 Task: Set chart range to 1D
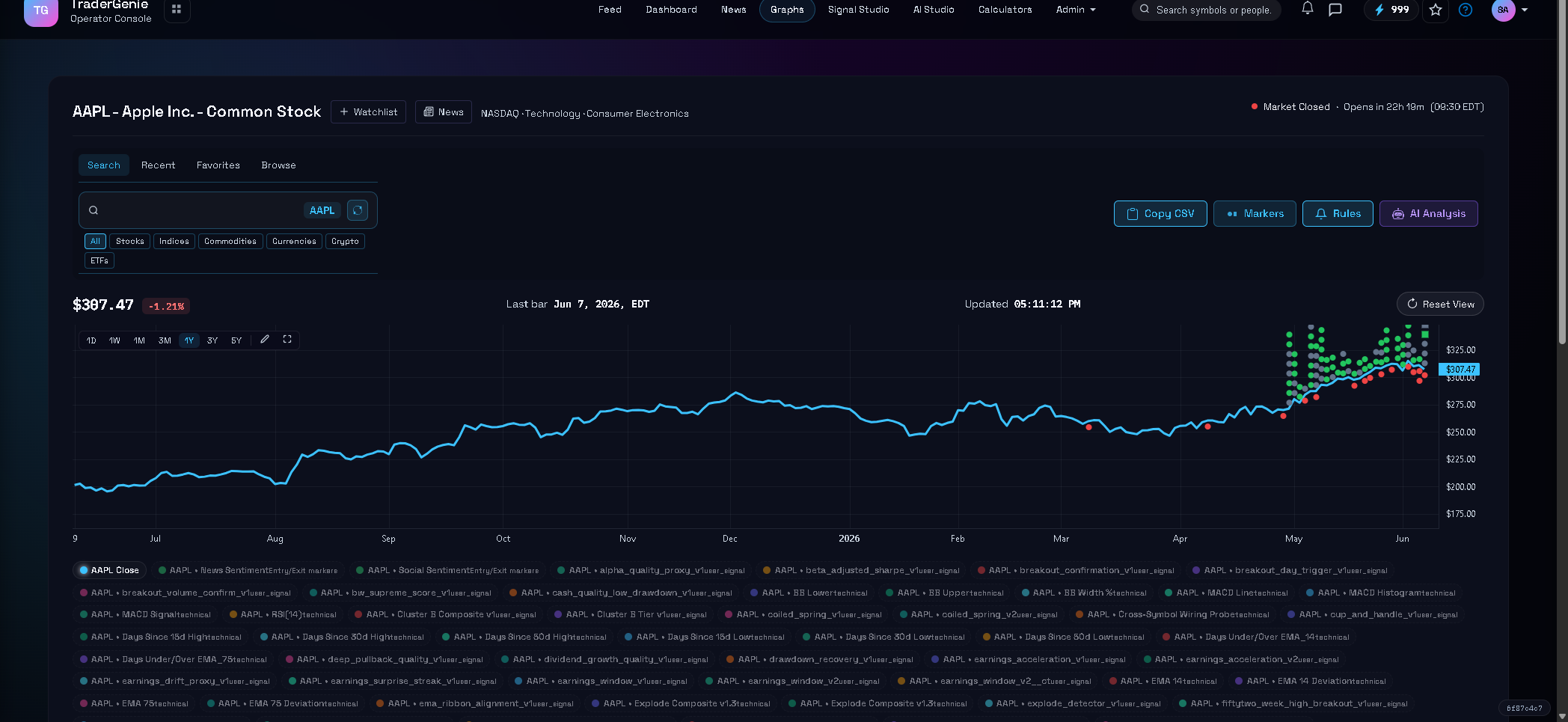click(91, 340)
